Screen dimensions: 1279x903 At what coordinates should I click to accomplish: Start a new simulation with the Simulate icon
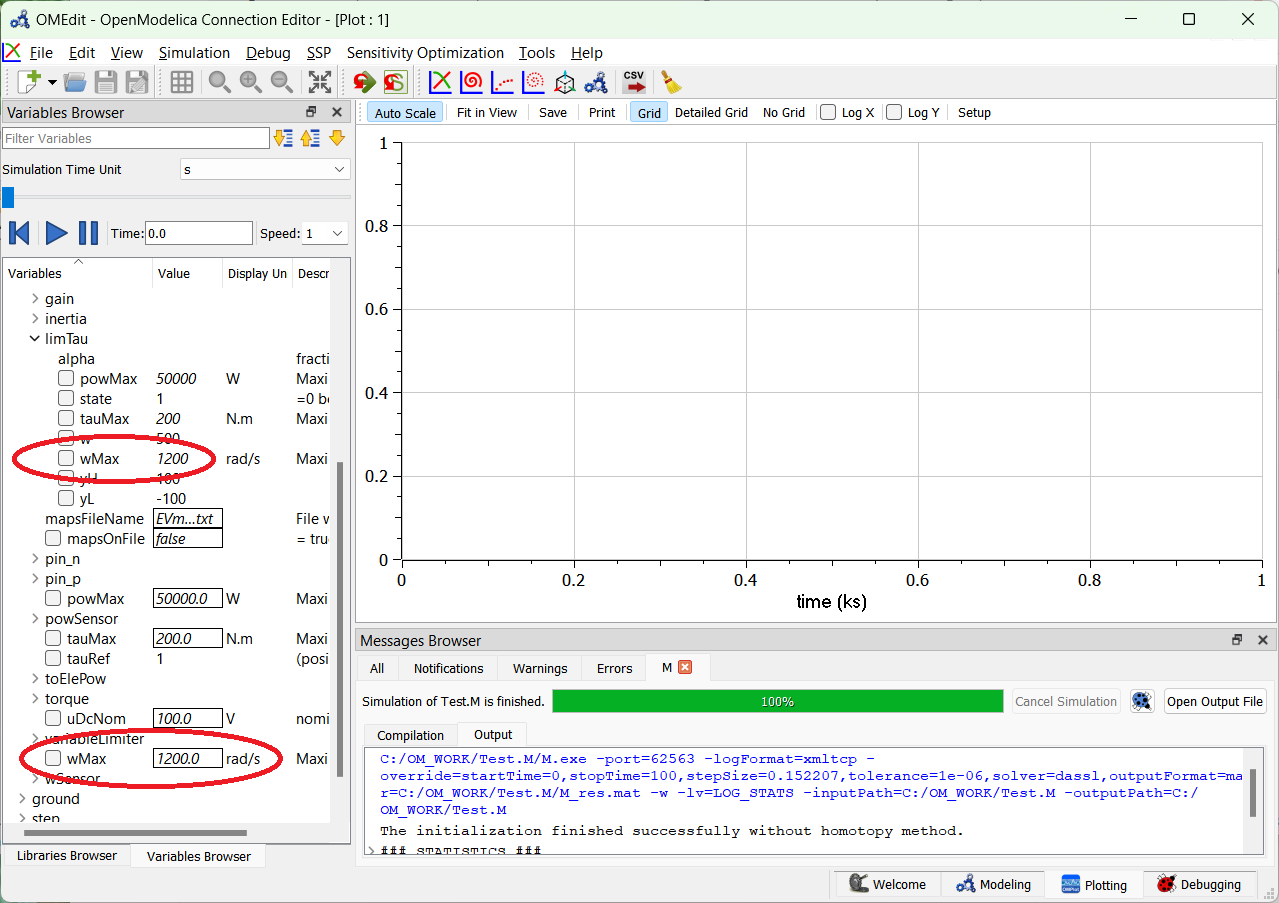tap(363, 82)
